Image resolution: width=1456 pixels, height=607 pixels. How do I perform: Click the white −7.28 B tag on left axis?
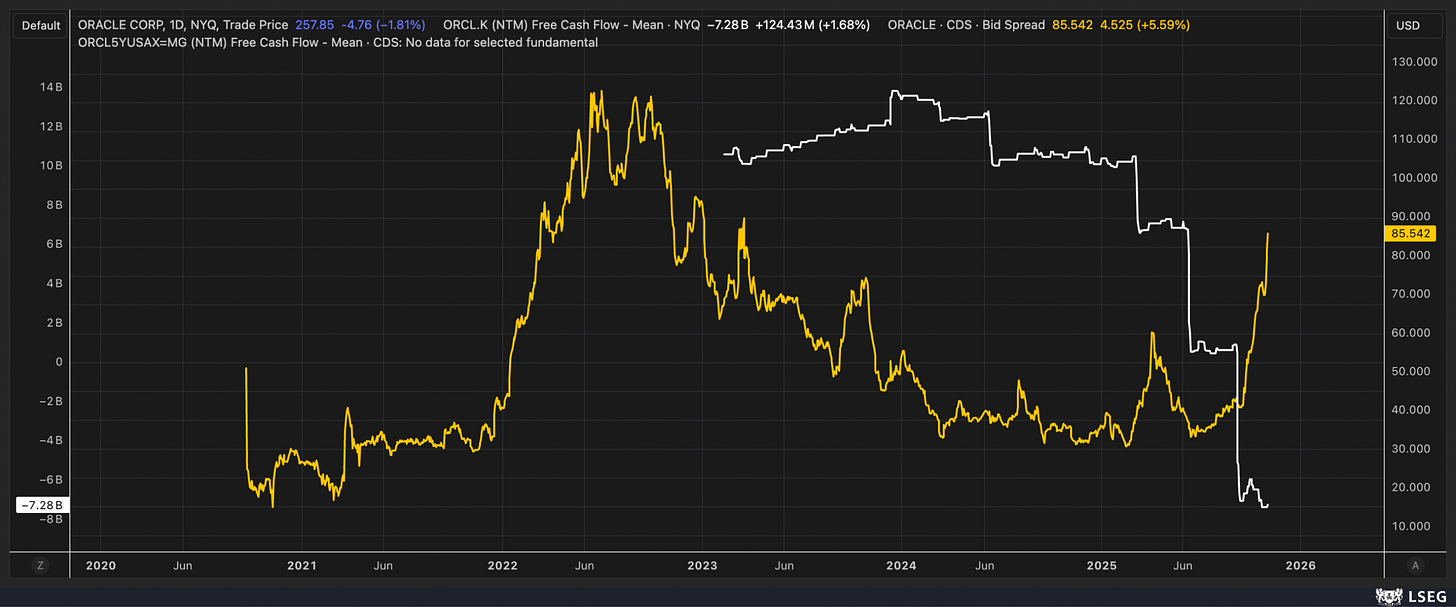click(x=42, y=506)
